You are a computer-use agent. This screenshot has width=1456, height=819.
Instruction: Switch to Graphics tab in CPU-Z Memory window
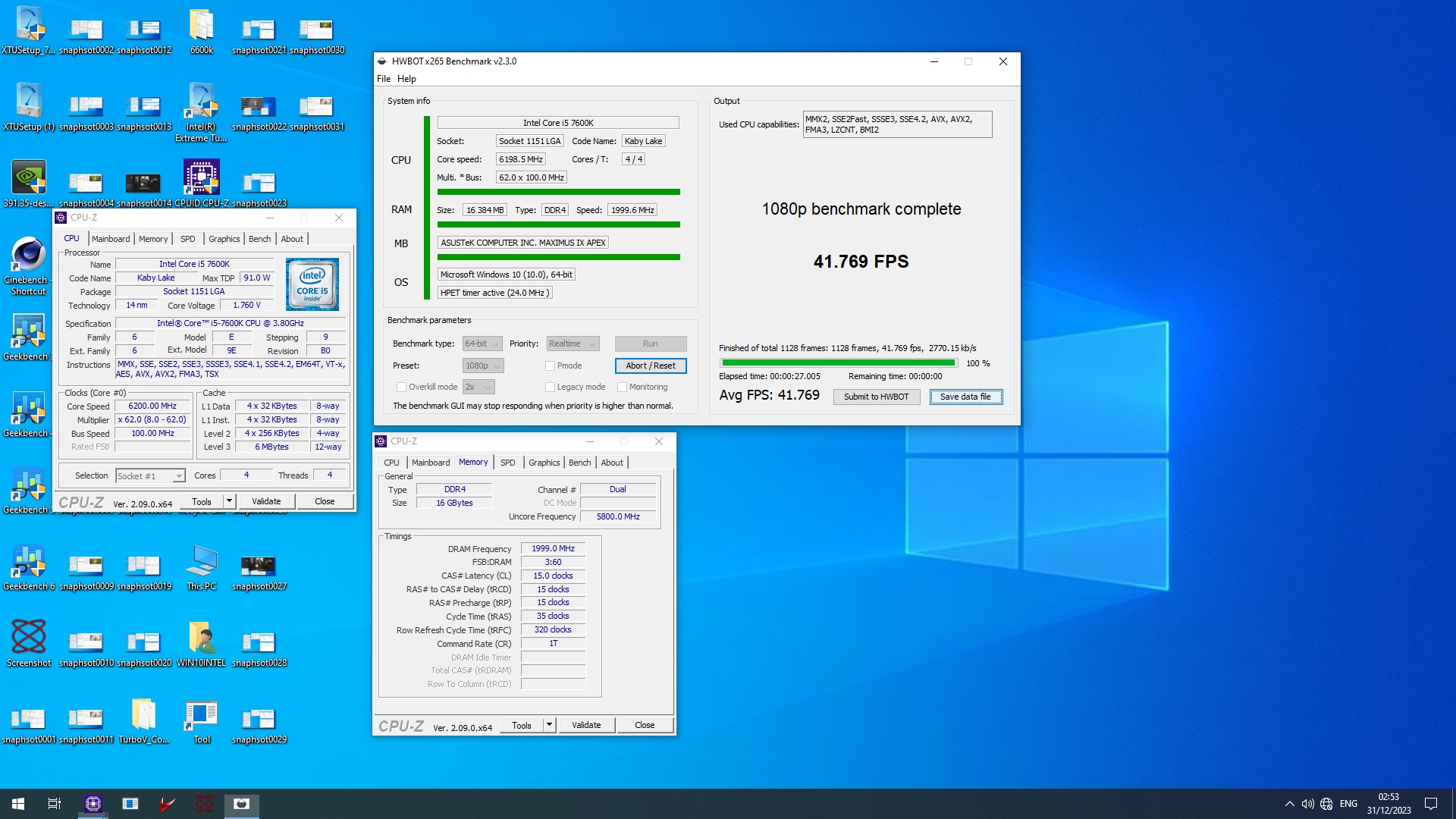click(x=544, y=463)
